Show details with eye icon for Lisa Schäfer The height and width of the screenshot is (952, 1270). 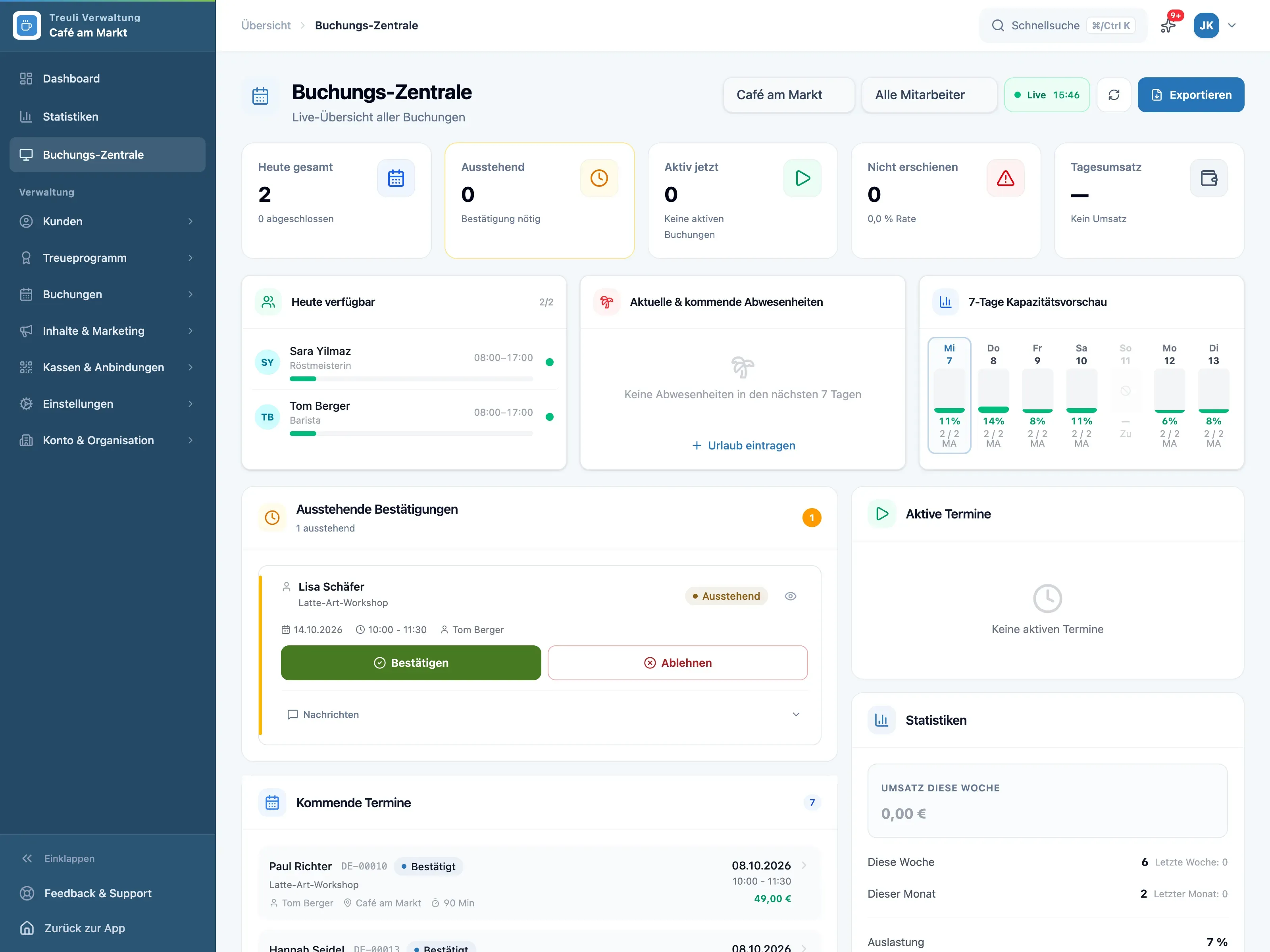pyautogui.click(x=790, y=596)
